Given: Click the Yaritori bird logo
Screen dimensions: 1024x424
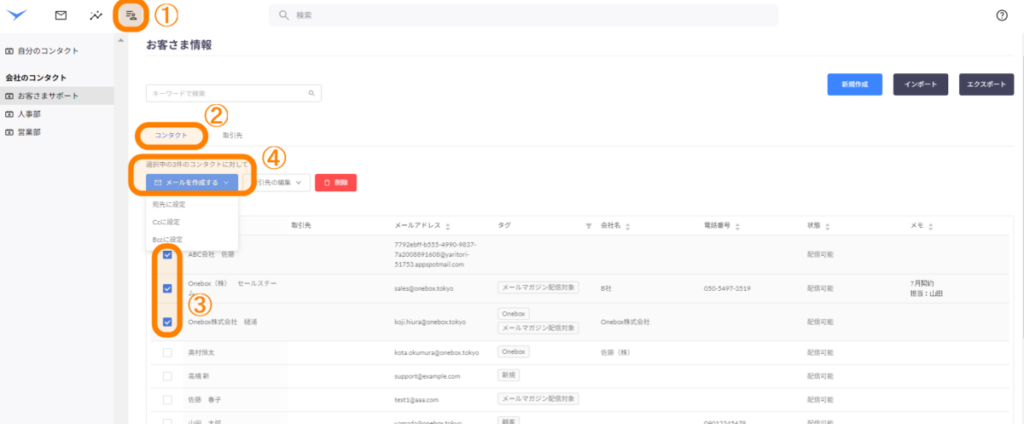Looking at the screenshot, I should tap(19, 15).
